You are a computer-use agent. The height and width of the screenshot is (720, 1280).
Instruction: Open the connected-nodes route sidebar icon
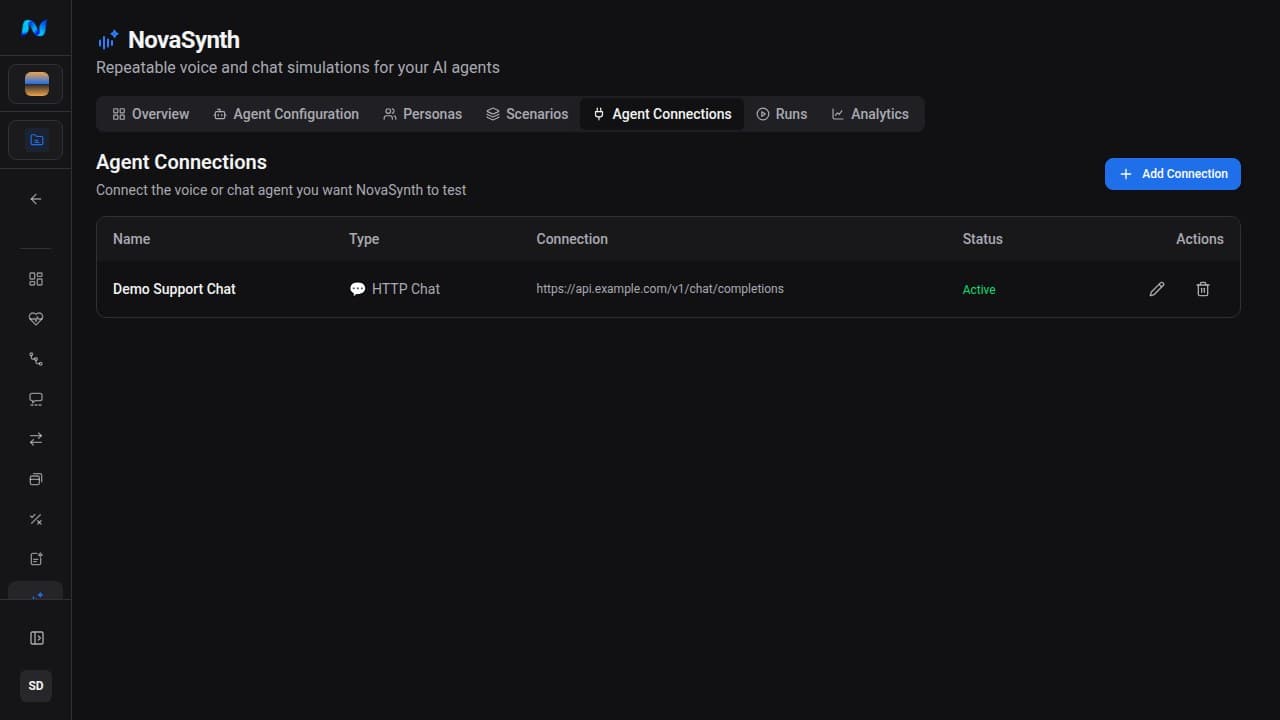(x=36, y=359)
